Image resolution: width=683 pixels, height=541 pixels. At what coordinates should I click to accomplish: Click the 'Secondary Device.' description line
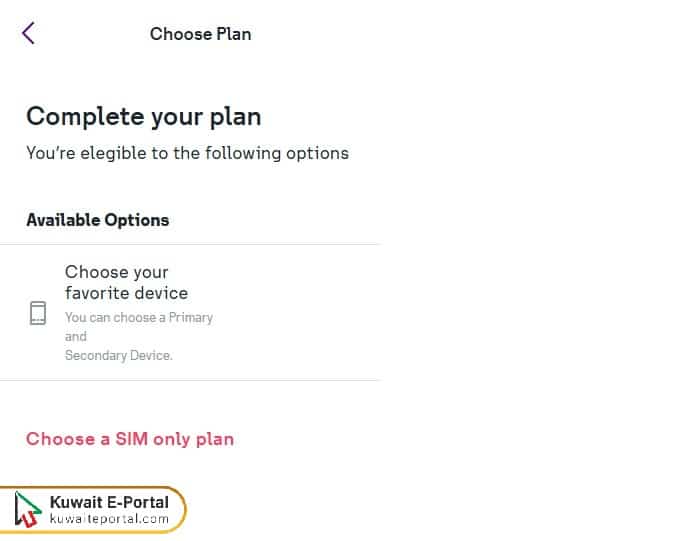[x=119, y=355]
